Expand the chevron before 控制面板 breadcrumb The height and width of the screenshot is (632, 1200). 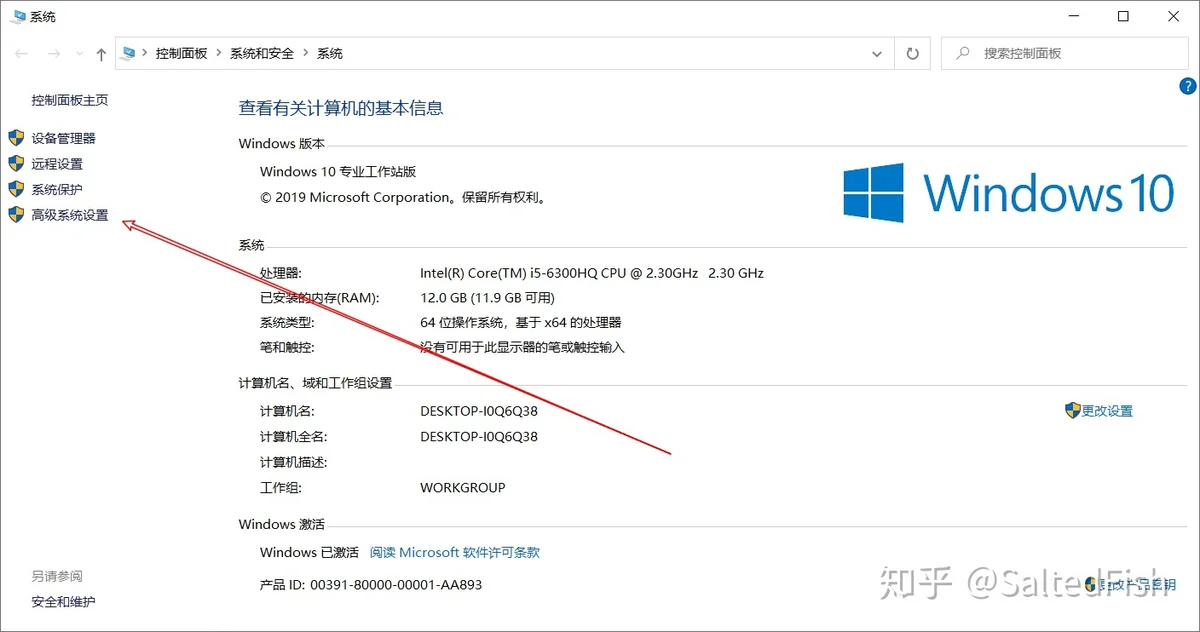click(145, 53)
